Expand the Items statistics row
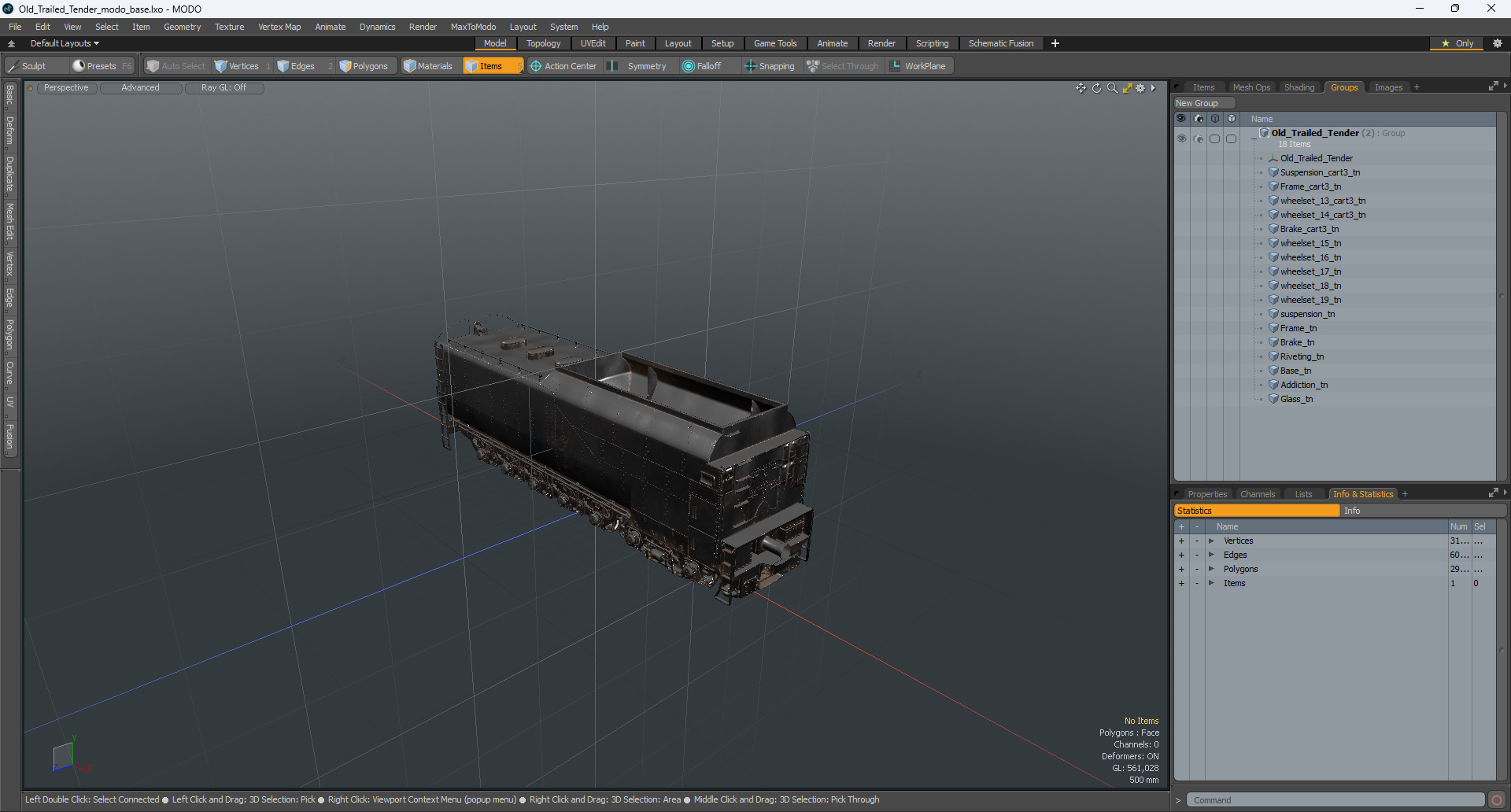The height and width of the screenshot is (812, 1511). [x=1212, y=583]
